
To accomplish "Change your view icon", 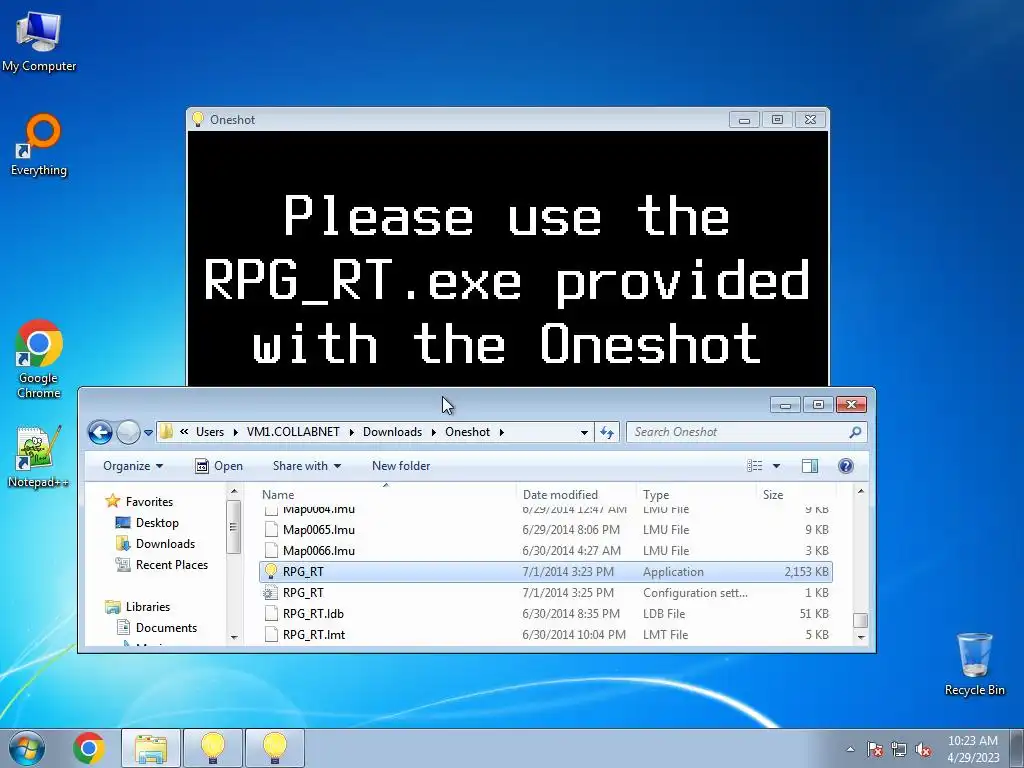I will coord(755,466).
